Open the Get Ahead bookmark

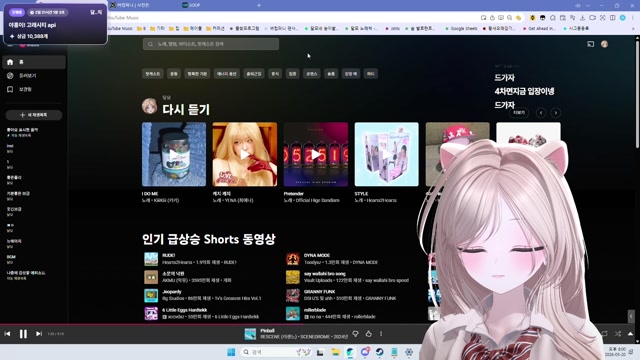point(539,29)
